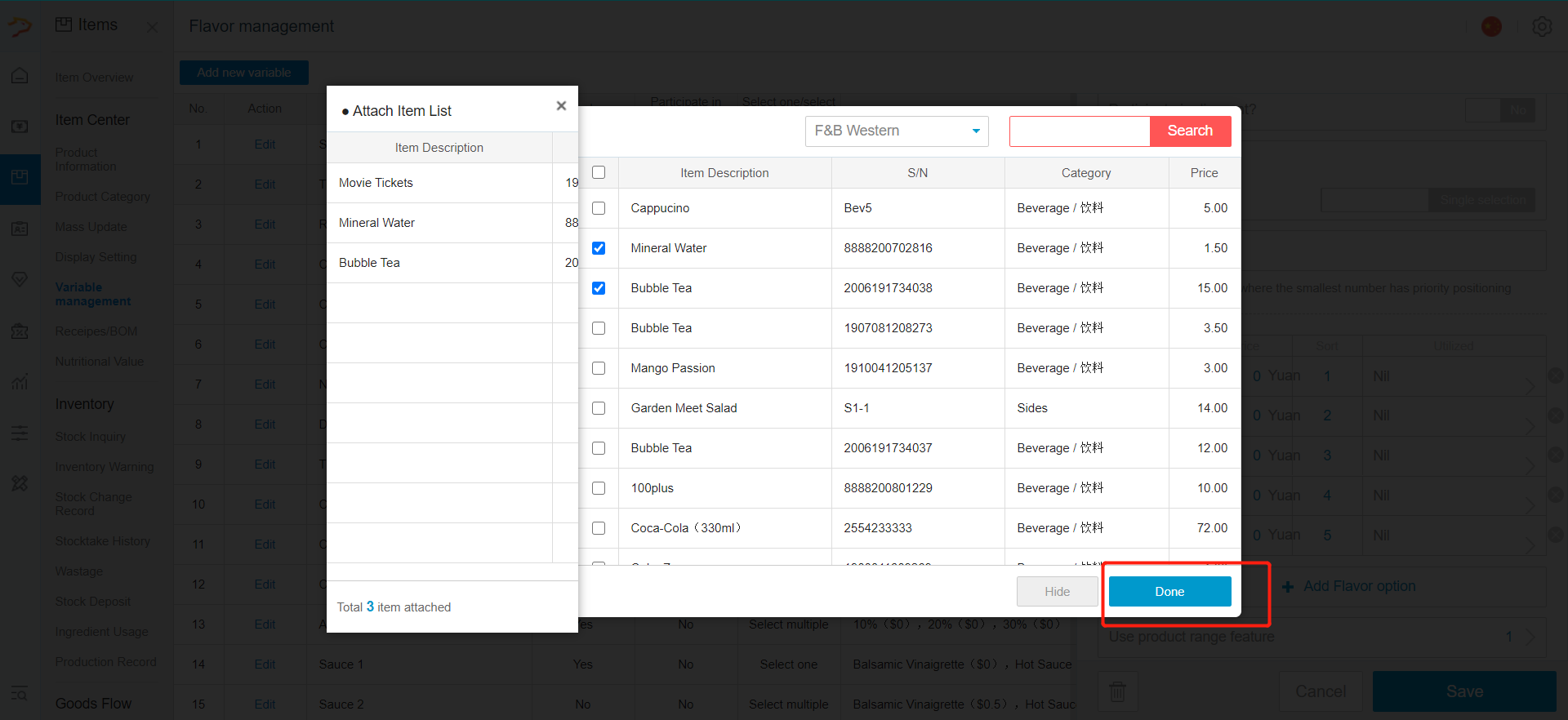
Task: Click the trash delete icon
Action: tap(1117, 691)
